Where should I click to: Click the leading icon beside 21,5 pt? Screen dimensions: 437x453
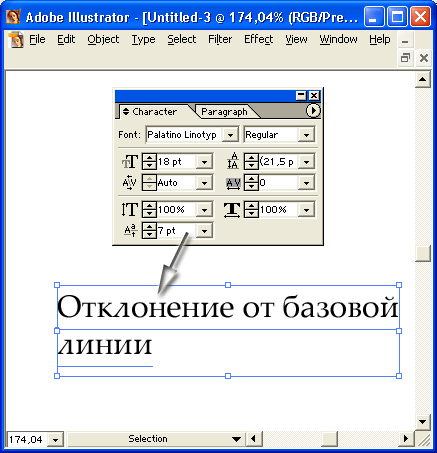point(233,161)
